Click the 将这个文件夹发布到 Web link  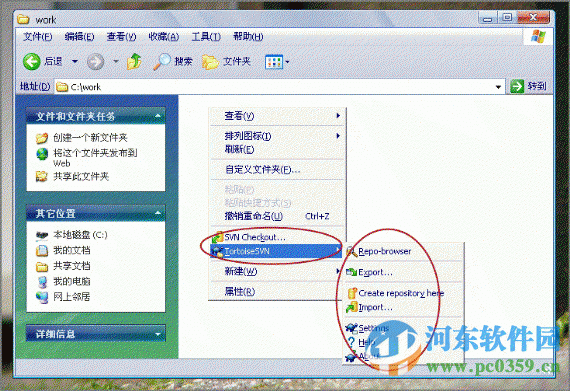(x=95, y=158)
